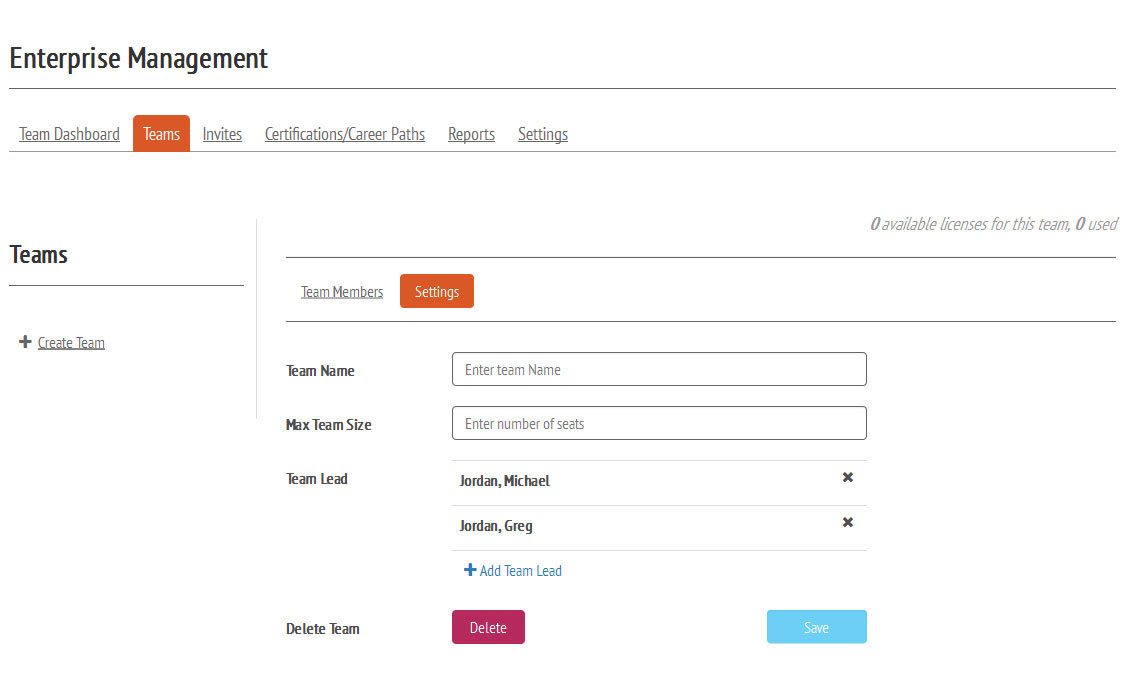Select the Jordan, Michael team lead entry
This screenshot has width=1133, height=673.
pyautogui.click(x=504, y=481)
